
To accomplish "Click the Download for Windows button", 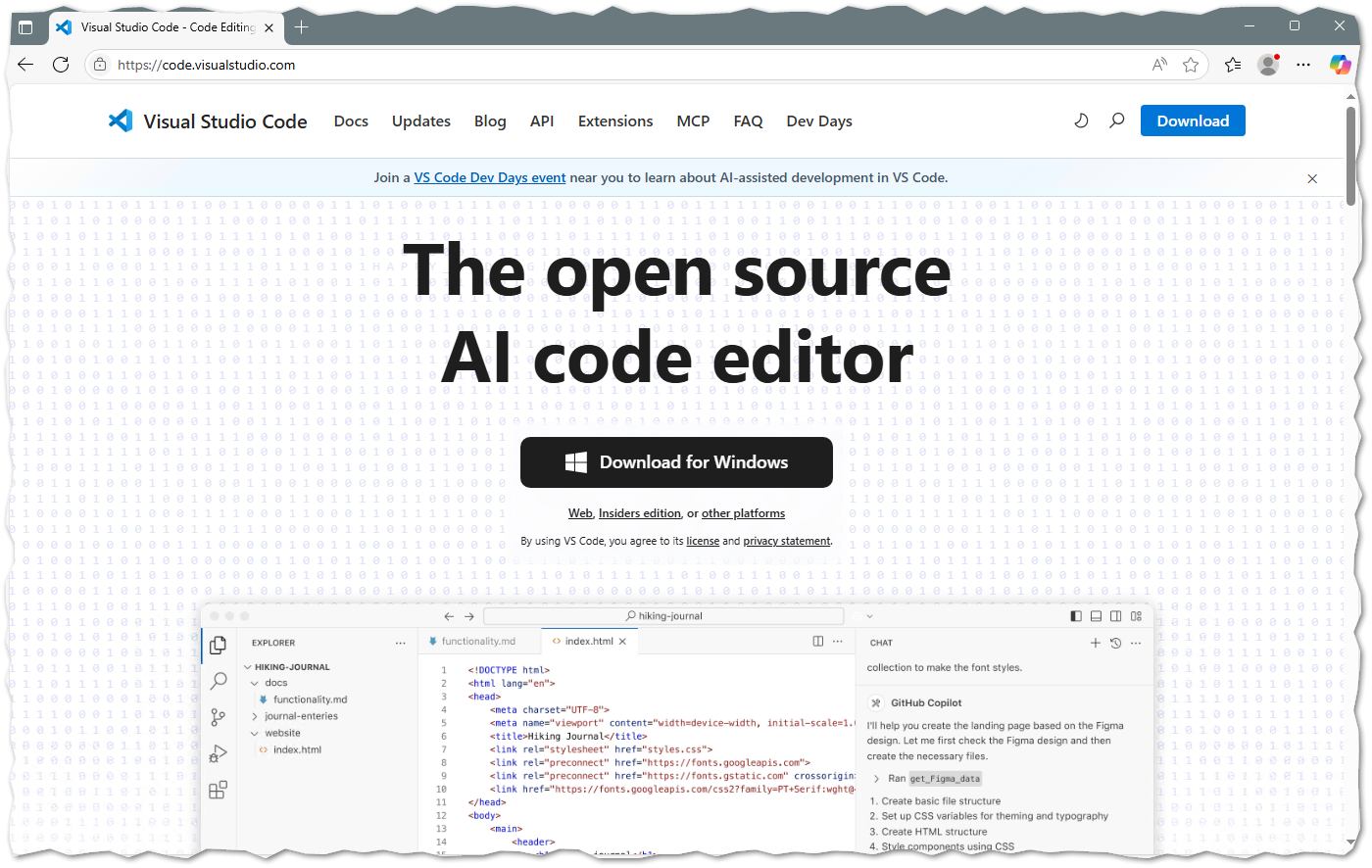I will (676, 462).
